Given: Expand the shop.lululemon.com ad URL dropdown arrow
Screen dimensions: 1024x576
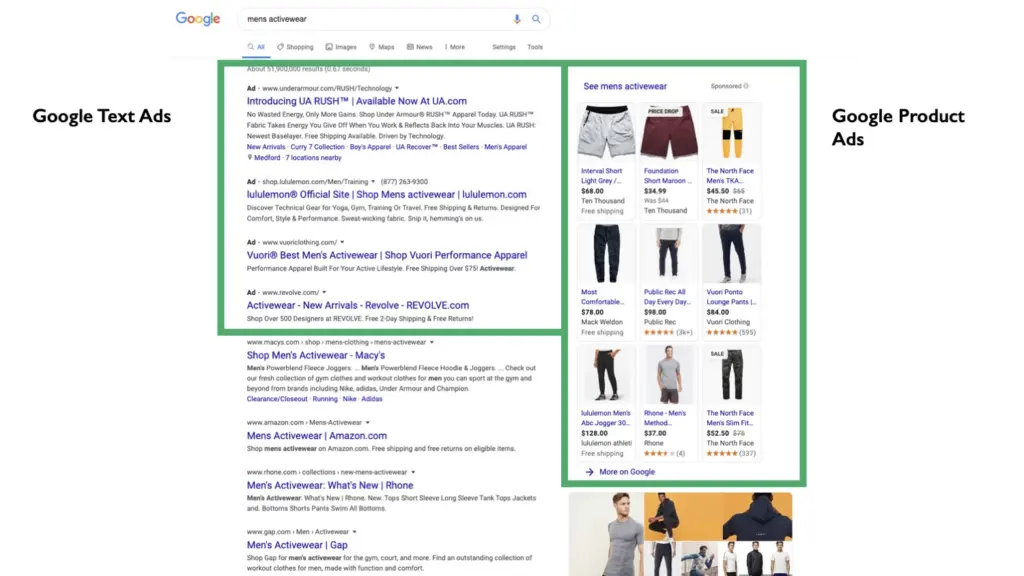Looking at the screenshot, I should [374, 182].
